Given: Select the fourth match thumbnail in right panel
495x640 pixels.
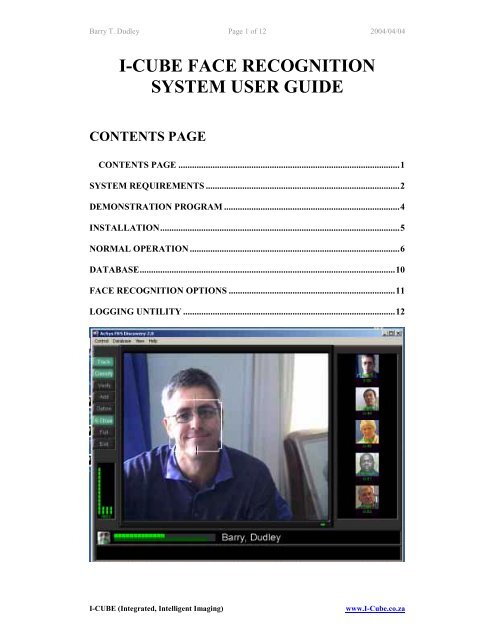Looking at the screenshot, I should click(x=367, y=464).
